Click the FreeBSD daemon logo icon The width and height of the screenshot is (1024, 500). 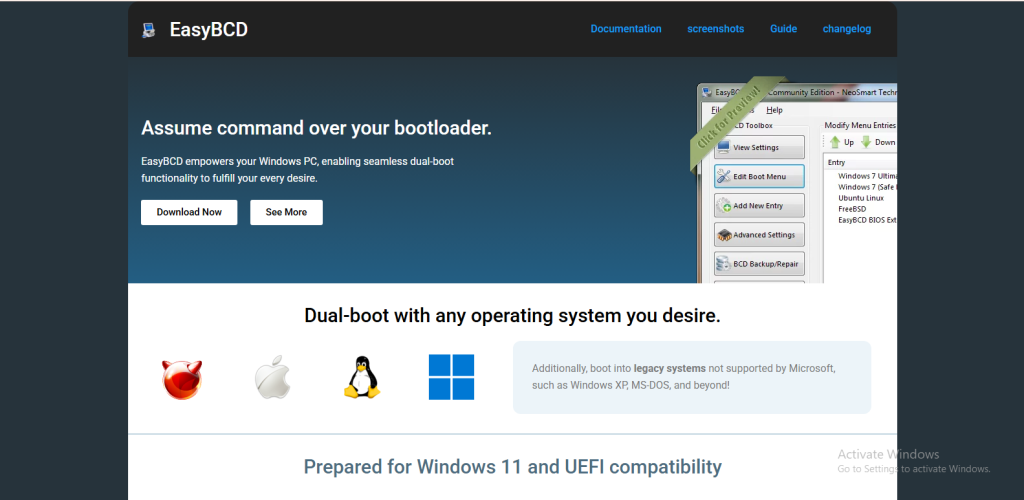coord(182,379)
